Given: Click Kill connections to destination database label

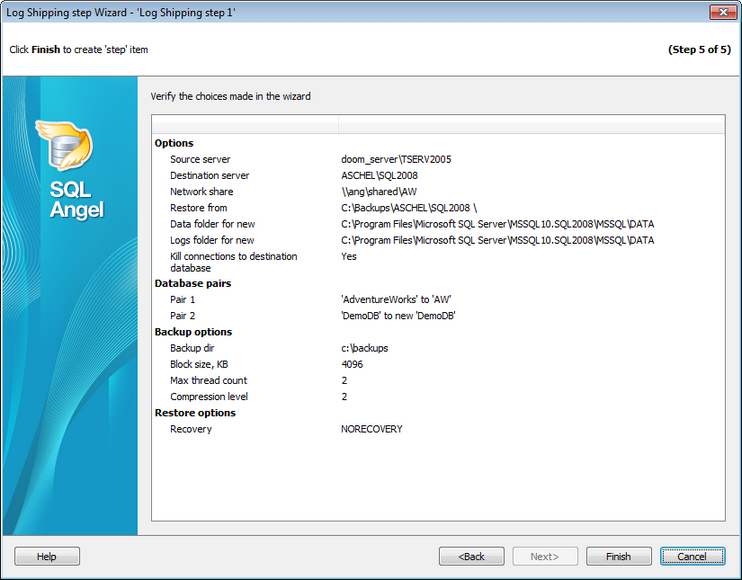Looking at the screenshot, I should coord(234,262).
